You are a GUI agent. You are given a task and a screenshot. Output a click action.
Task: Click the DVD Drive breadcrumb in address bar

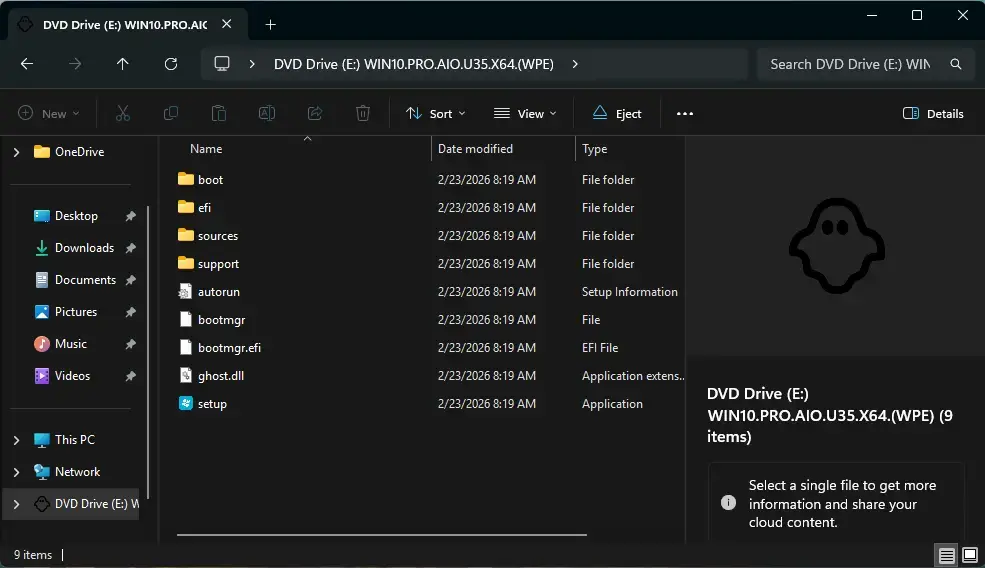(x=413, y=64)
